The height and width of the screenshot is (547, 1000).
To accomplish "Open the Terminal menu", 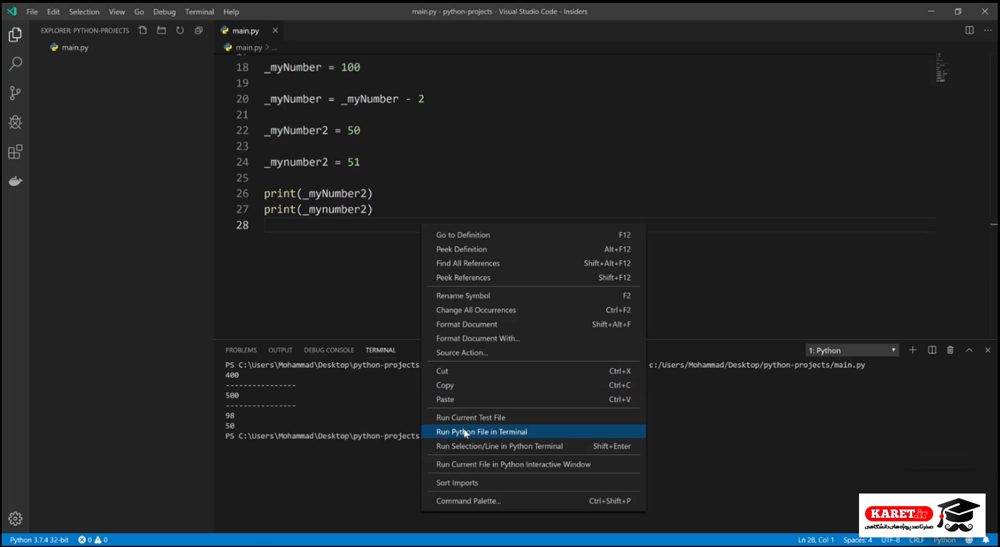I will coord(199,11).
